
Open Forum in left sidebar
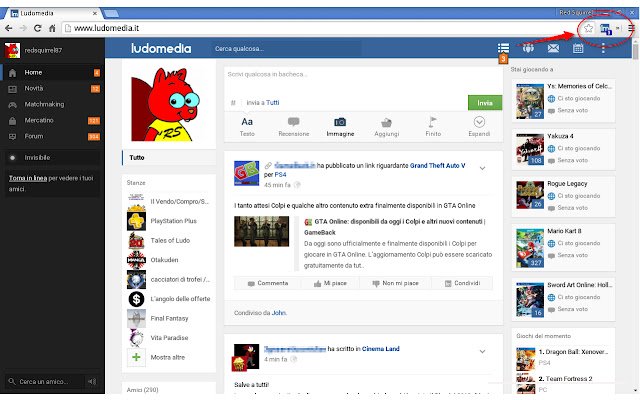(x=52, y=136)
